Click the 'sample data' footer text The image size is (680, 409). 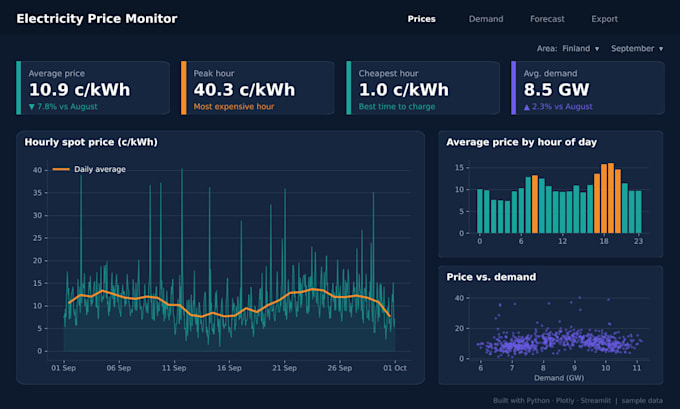[642, 400]
